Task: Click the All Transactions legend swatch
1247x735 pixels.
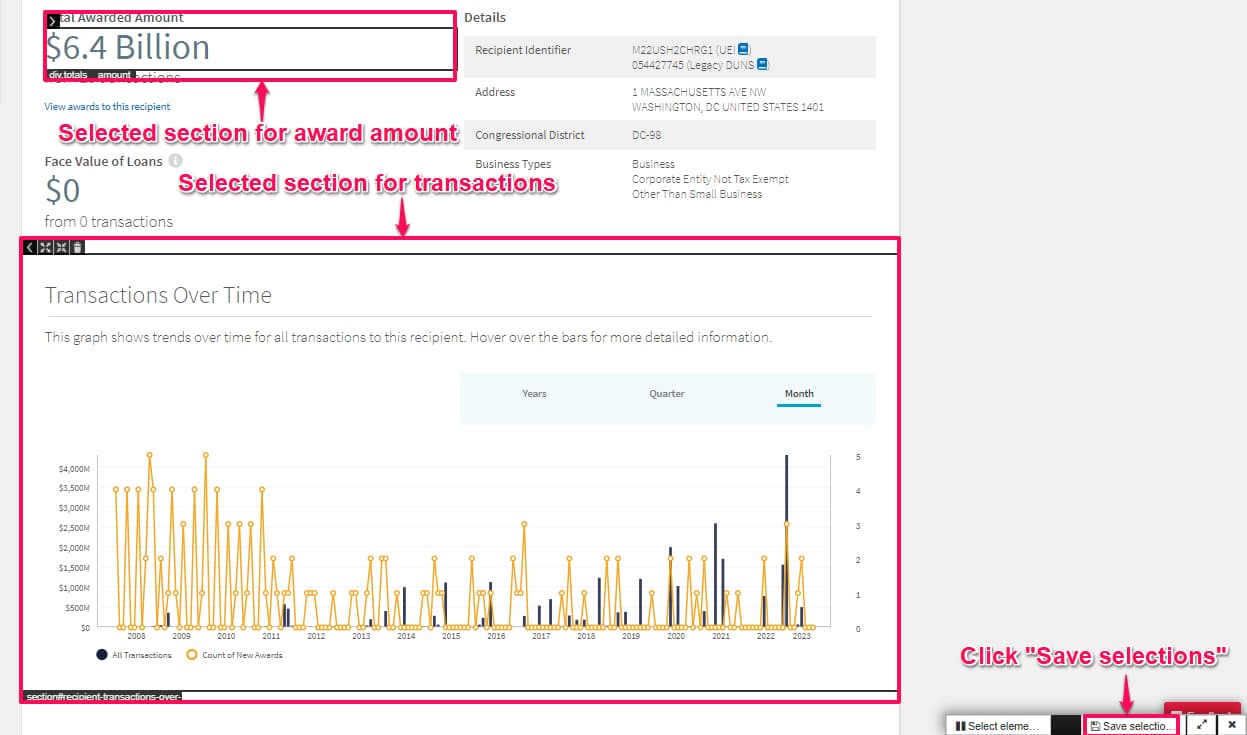Action: click(x=102, y=655)
